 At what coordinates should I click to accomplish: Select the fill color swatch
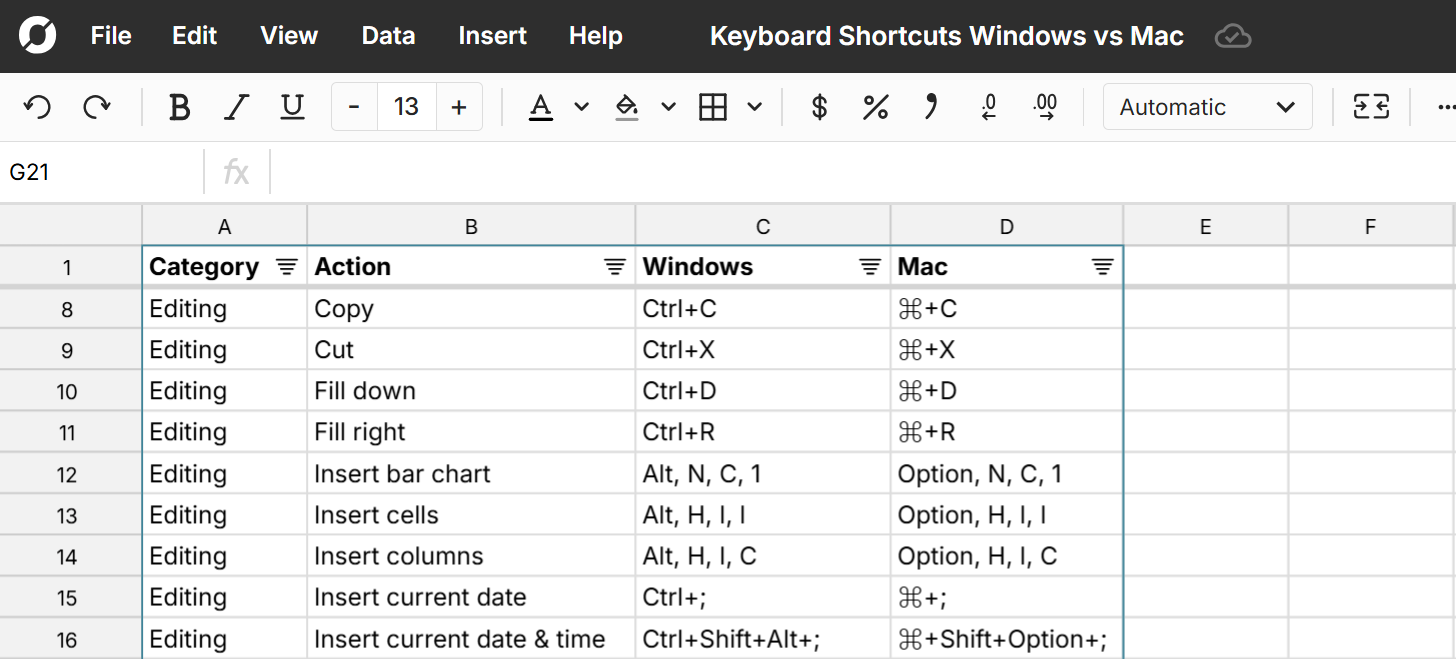click(x=627, y=106)
